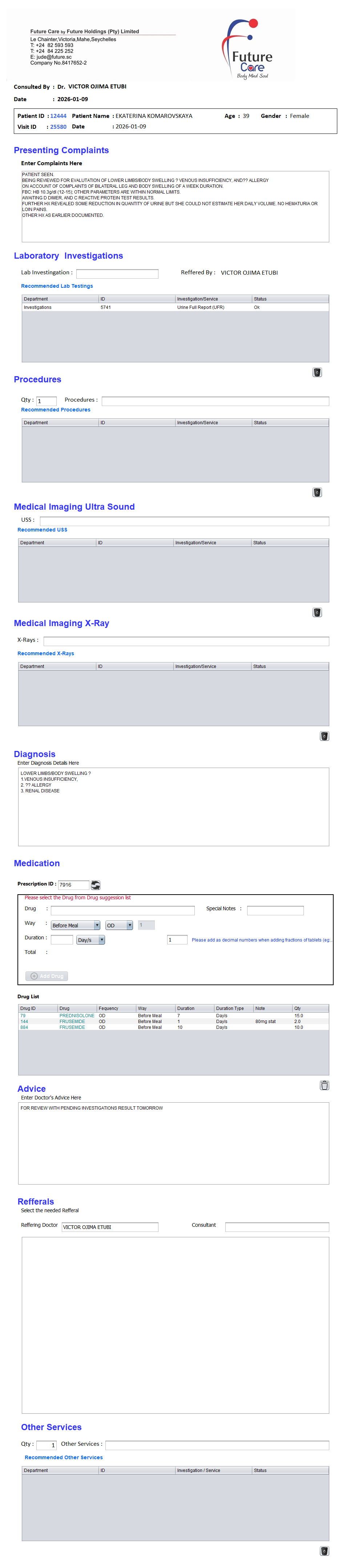The width and height of the screenshot is (338, 1568).
Task: Open Visit ID 25580 link
Action: 59,127
